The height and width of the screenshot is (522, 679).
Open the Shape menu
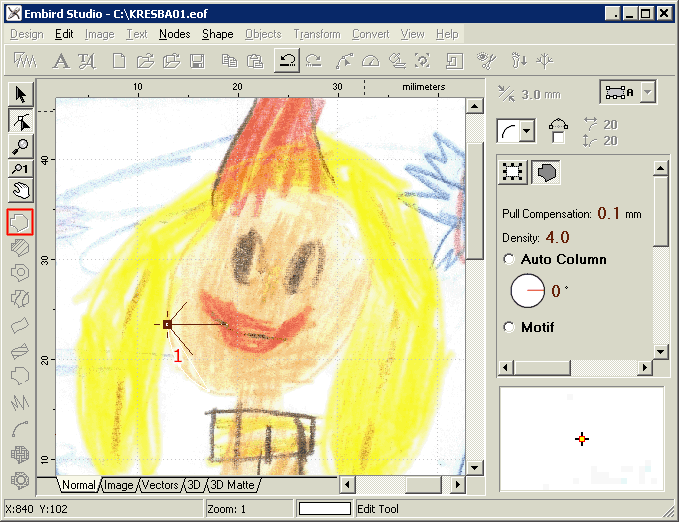click(x=217, y=34)
